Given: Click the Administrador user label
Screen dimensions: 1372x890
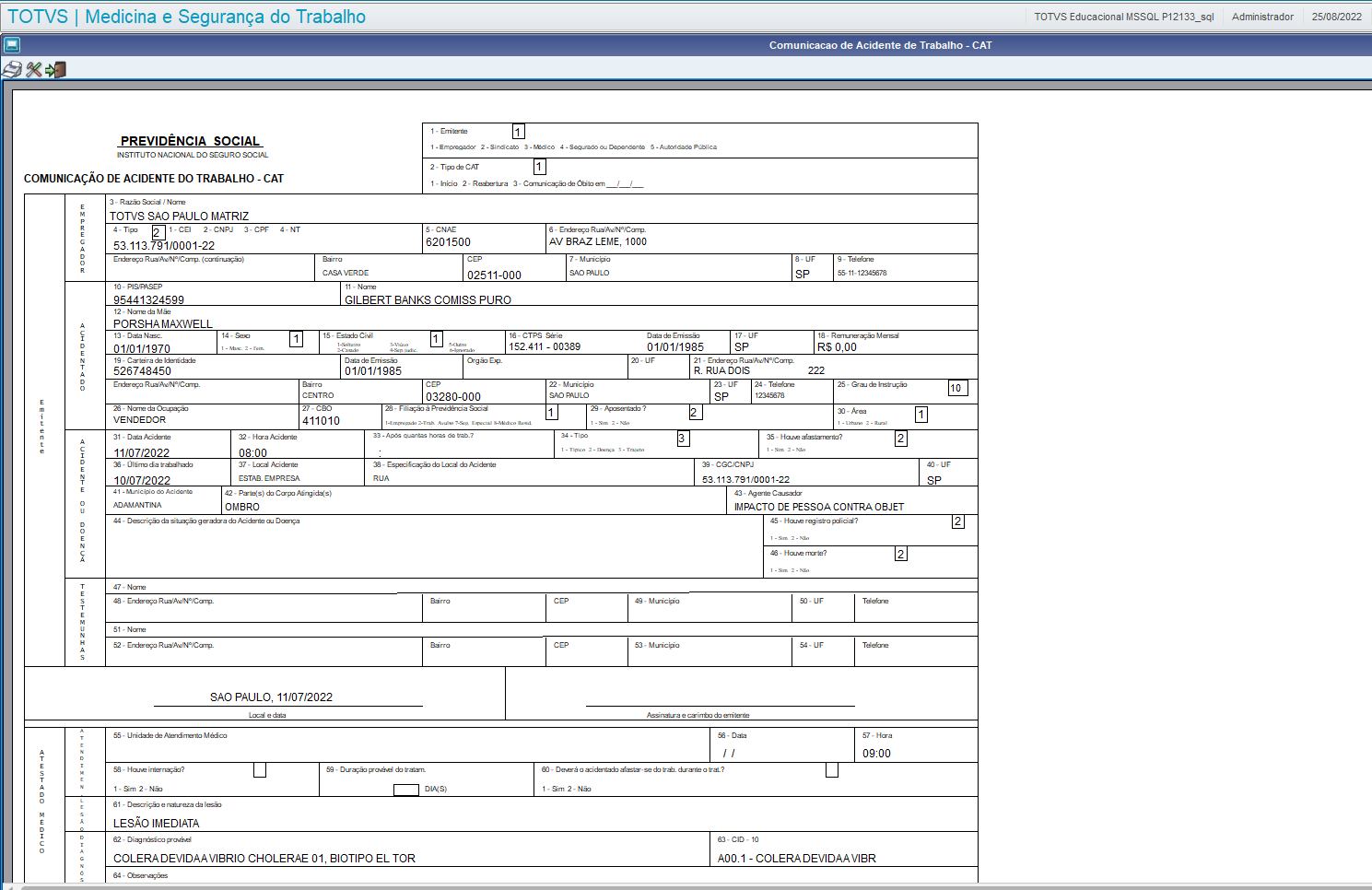Looking at the screenshot, I should tap(1262, 17).
